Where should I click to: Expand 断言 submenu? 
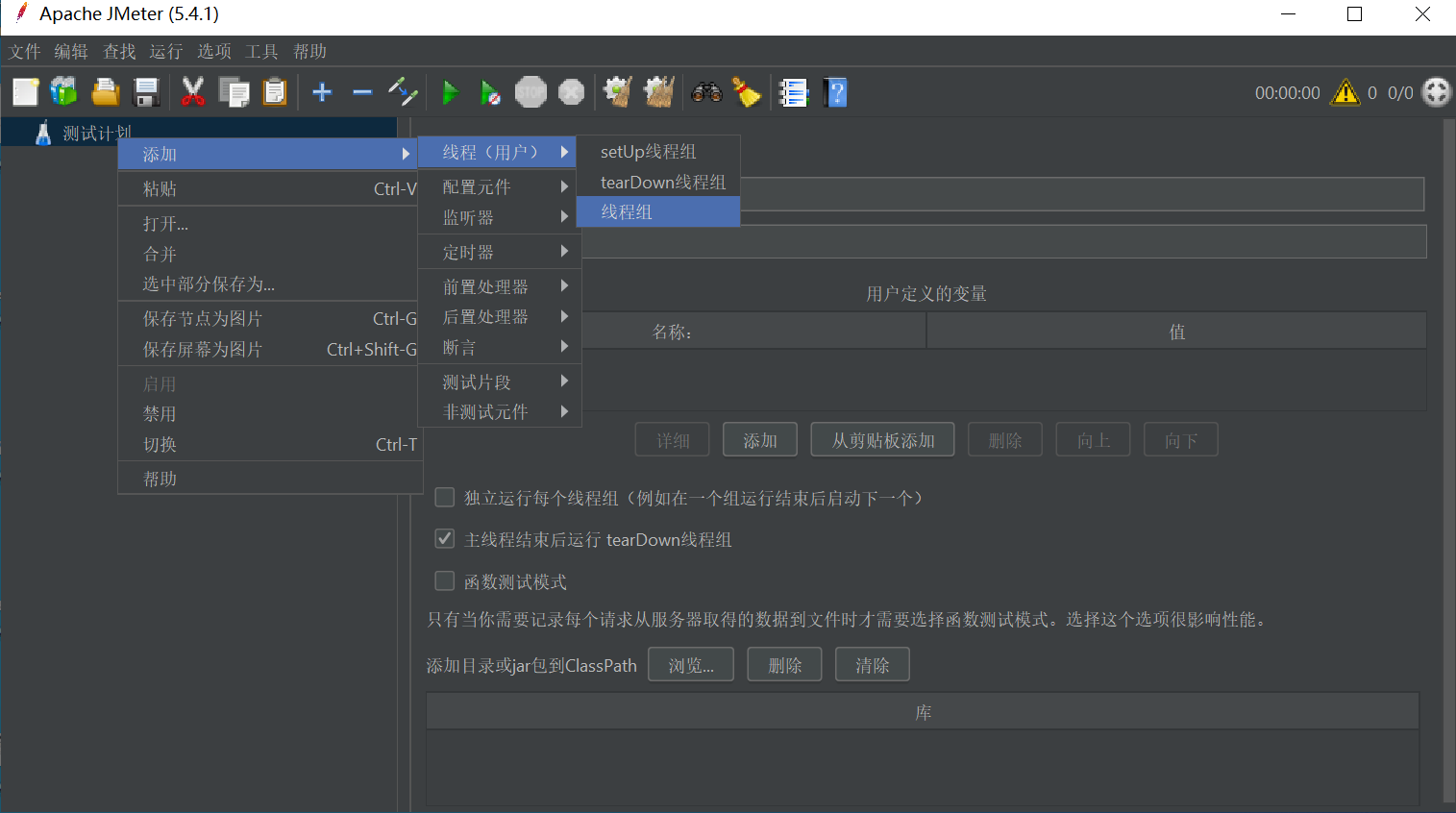tap(500, 347)
